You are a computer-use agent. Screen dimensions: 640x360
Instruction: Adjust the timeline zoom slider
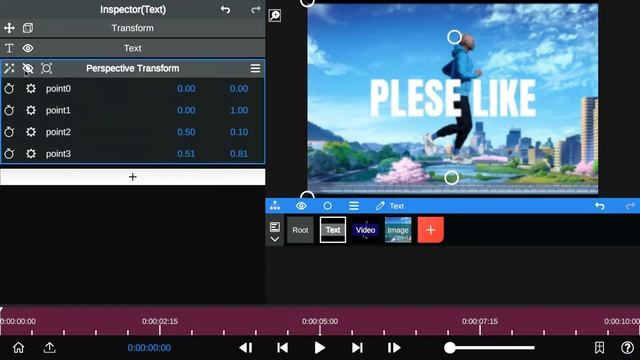489,348
